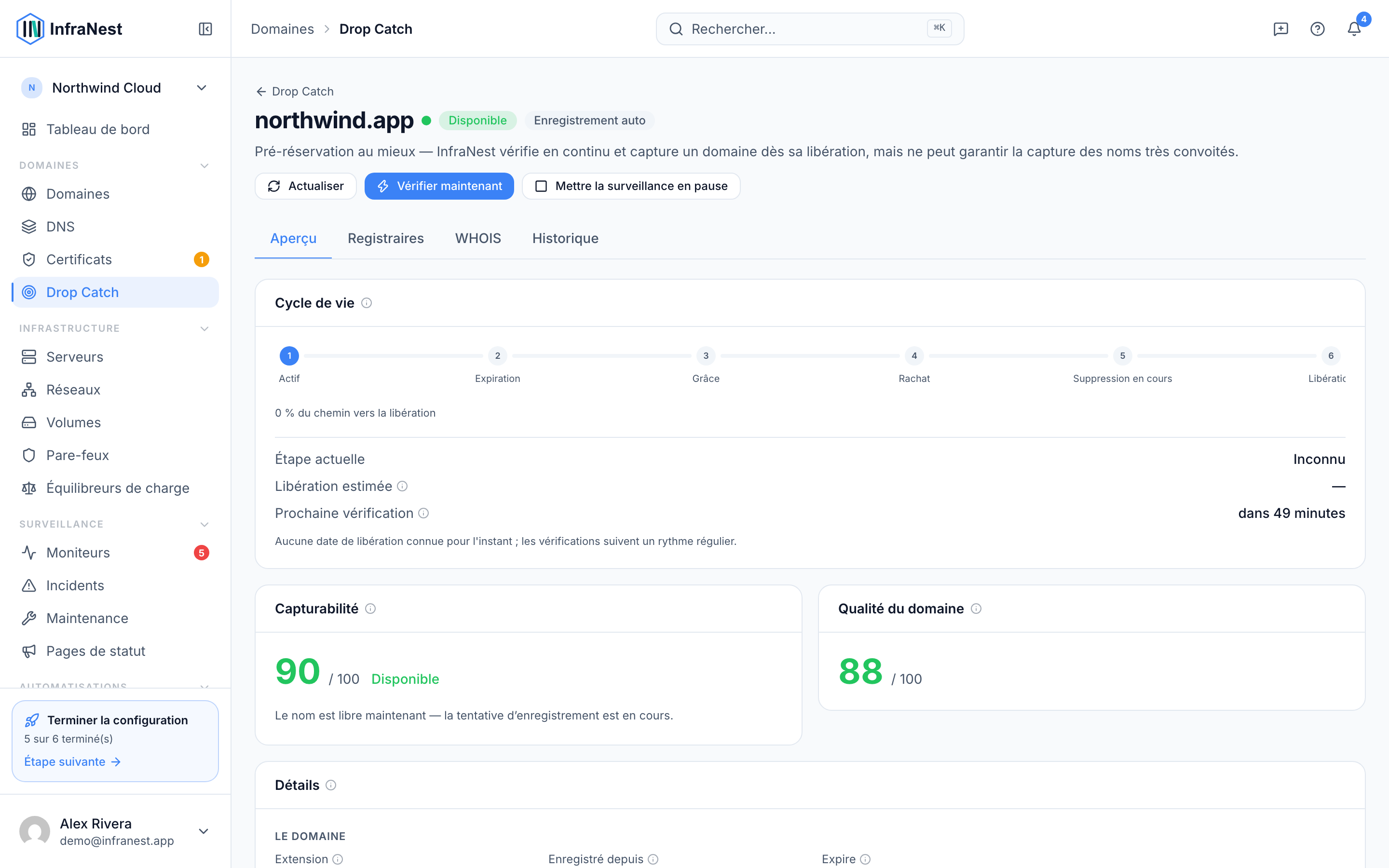This screenshot has height=868, width=1389.
Task: Click info icon next to Extension
Action: [x=338, y=859]
